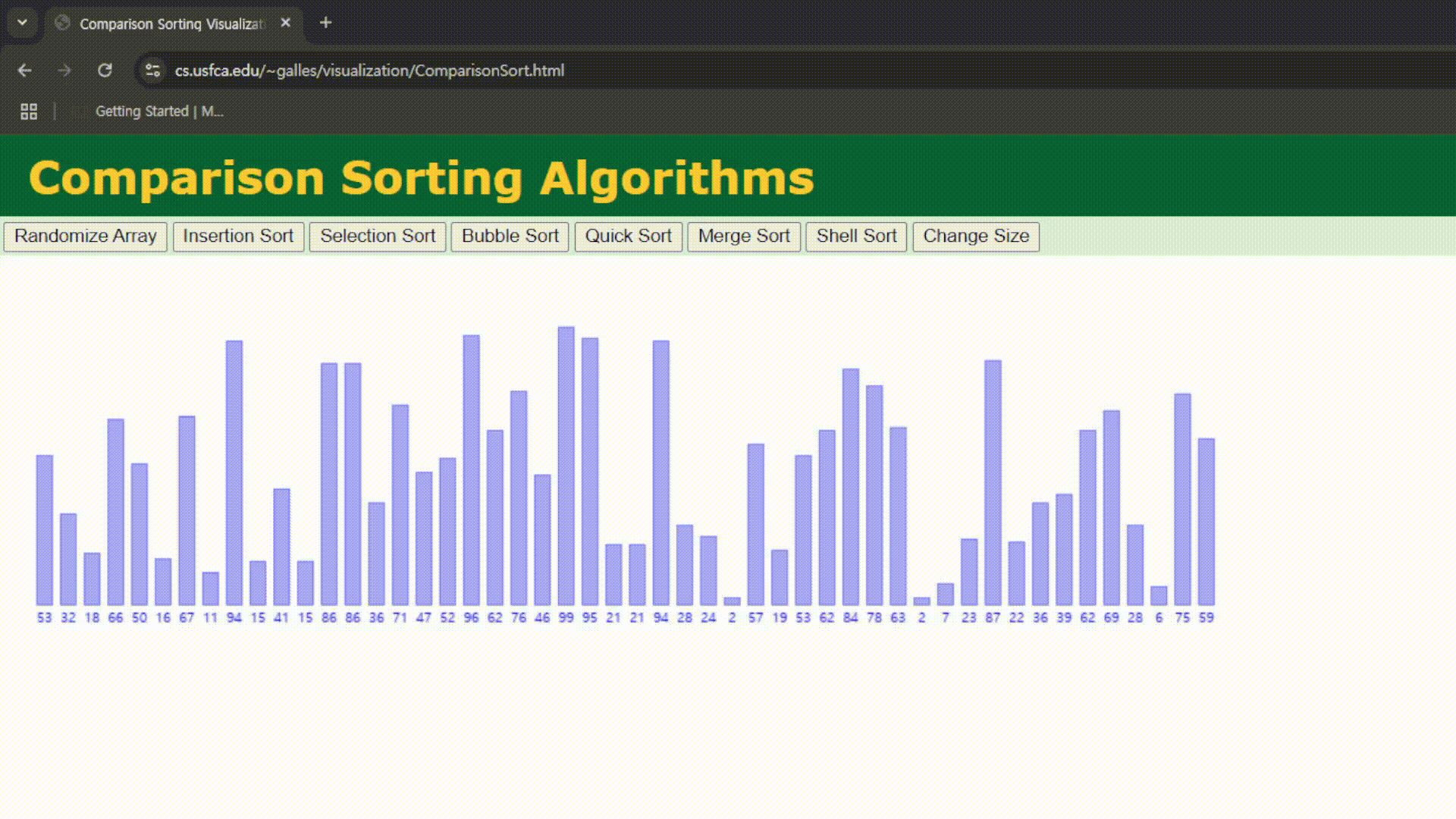The width and height of the screenshot is (1456, 819).
Task: Launch Bubble Sort
Action: click(x=510, y=236)
